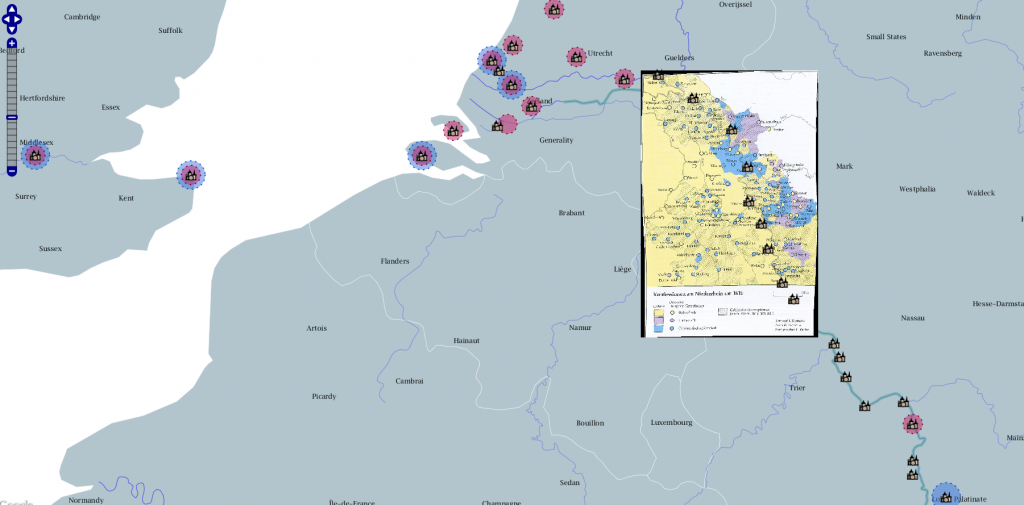Select the blue-haloed city marker on the Kent coast
This screenshot has height=505, width=1024.
[x=191, y=175]
